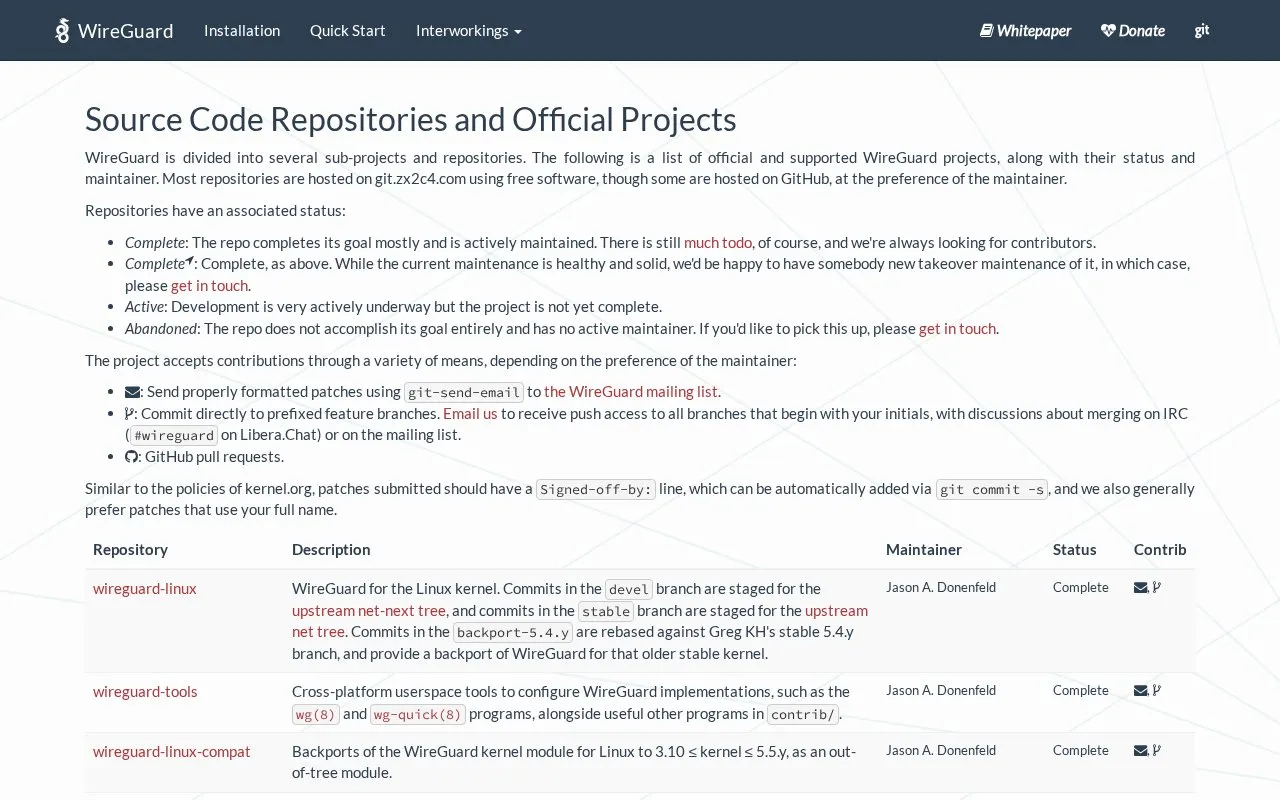This screenshot has width=1280, height=800.
Task: Follow the 'much todo' link
Action: click(x=718, y=243)
